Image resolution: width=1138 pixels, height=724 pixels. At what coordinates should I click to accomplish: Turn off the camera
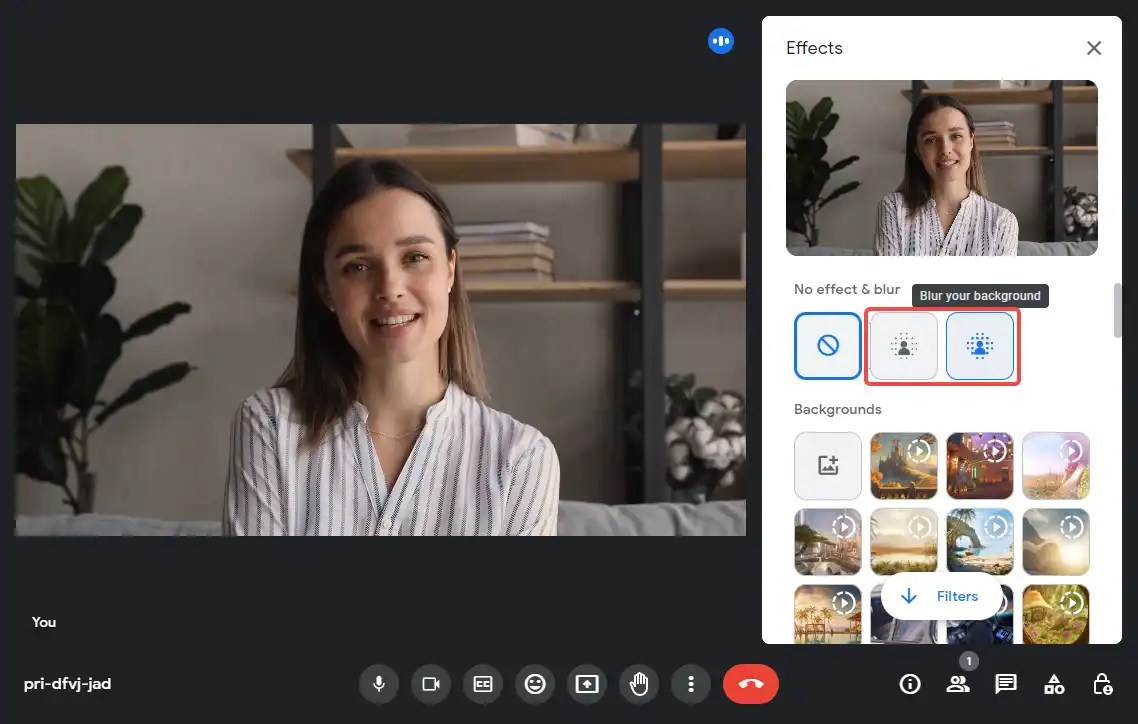[x=430, y=684]
